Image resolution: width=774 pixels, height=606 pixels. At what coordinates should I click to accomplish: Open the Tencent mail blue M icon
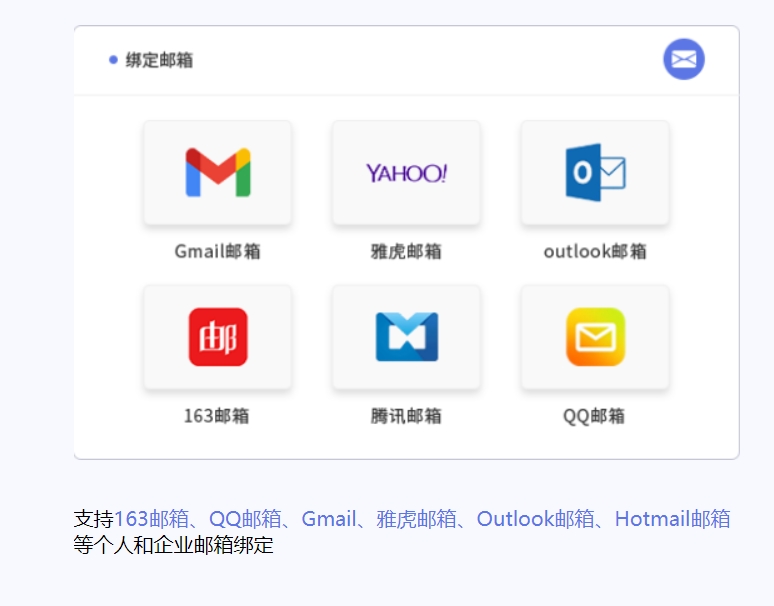pos(406,337)
